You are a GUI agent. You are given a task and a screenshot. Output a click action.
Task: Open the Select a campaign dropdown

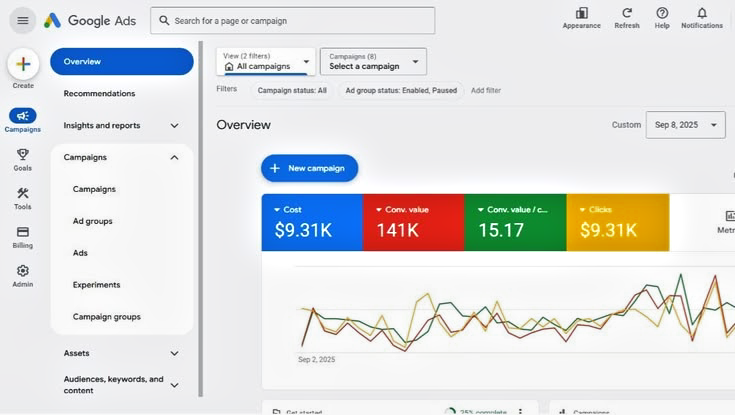(374, 61)
